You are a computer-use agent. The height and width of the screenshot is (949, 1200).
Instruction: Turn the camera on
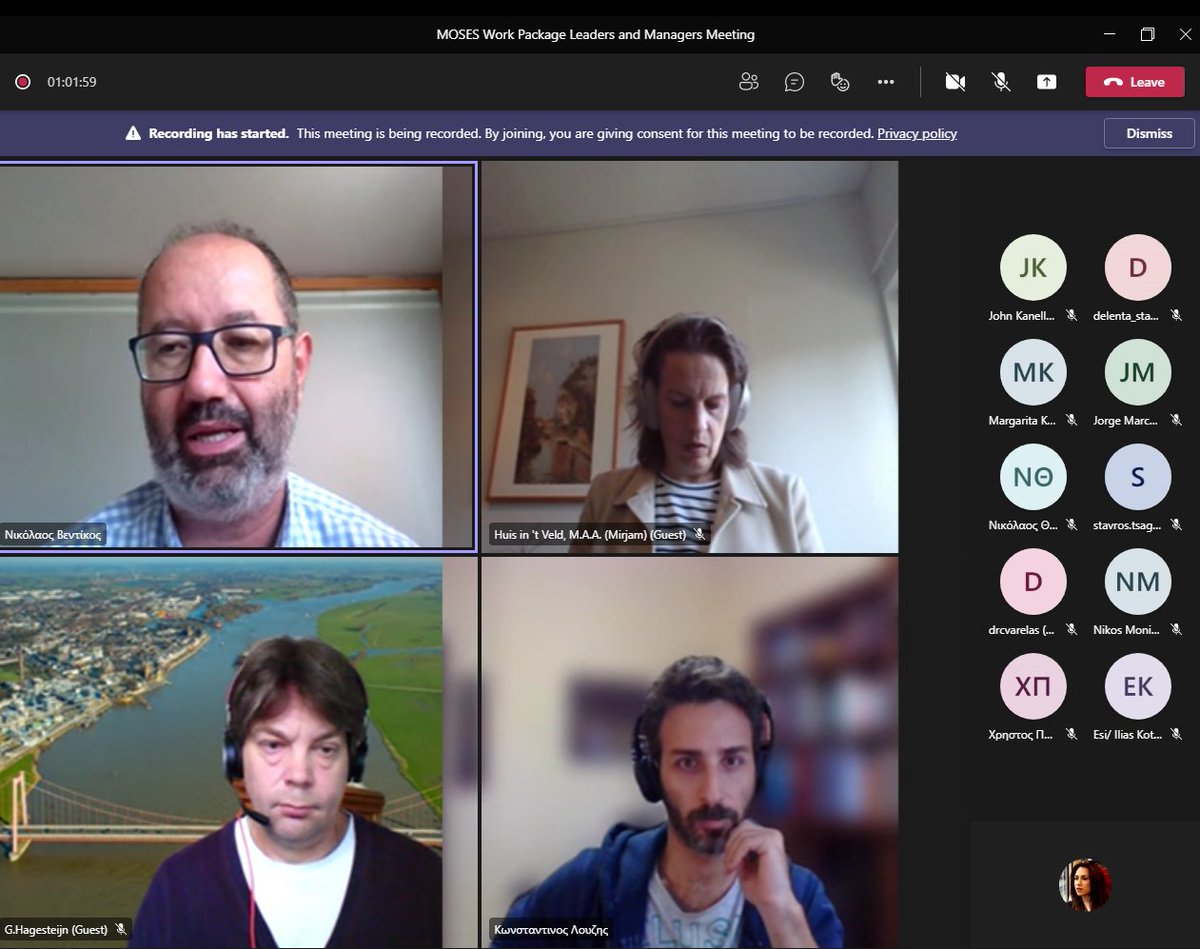pos(955,82)
